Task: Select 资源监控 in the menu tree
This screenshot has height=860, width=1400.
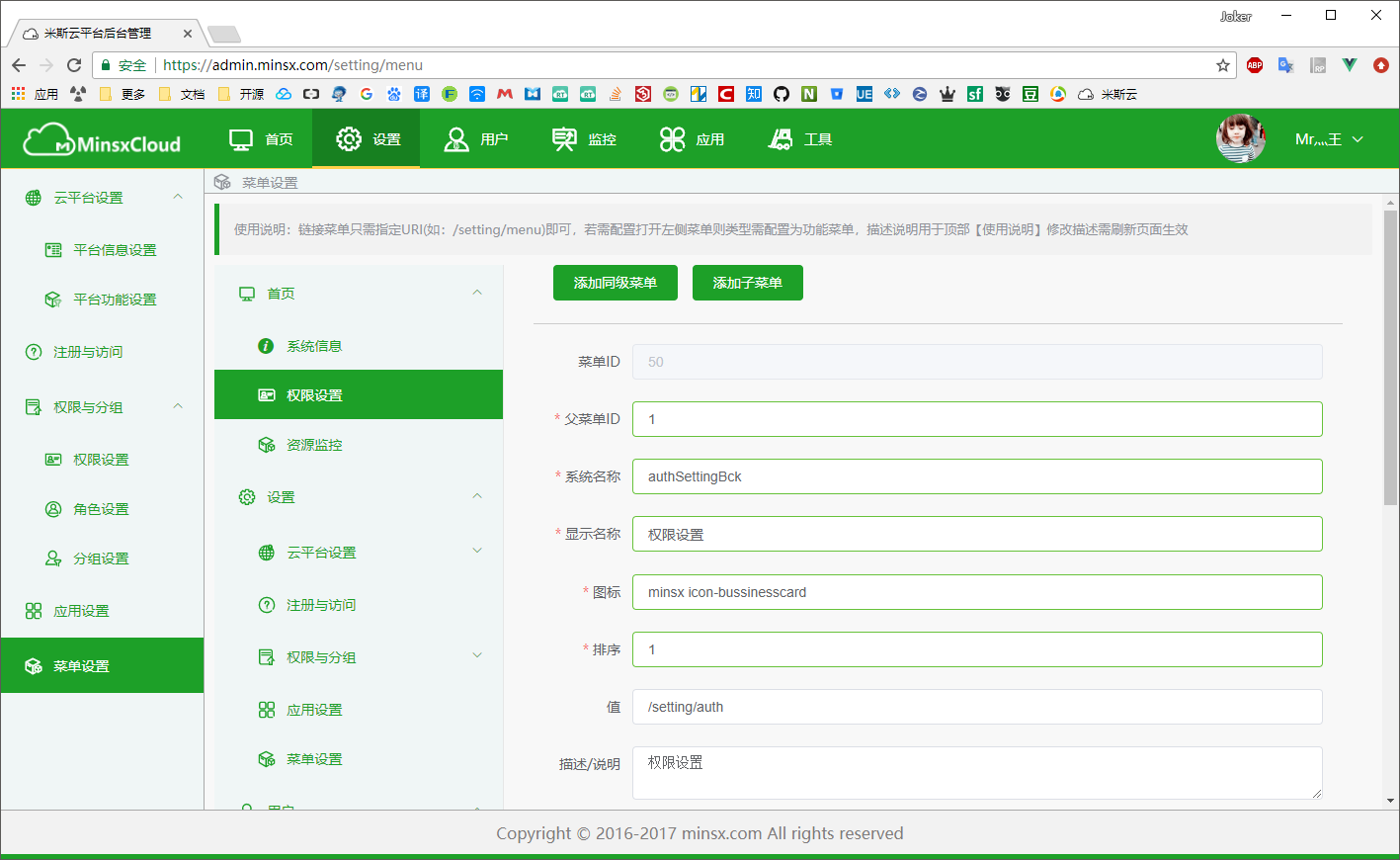Action: [359, 445]
